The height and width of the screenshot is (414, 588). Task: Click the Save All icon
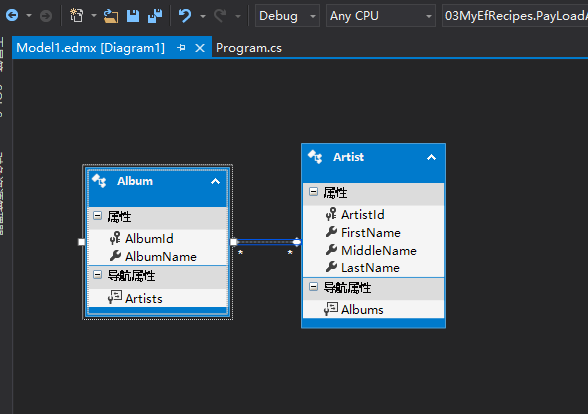click(155, 16)
